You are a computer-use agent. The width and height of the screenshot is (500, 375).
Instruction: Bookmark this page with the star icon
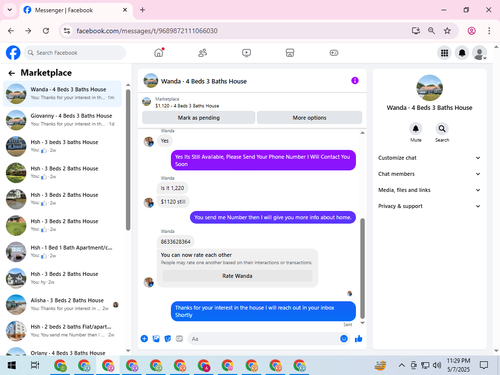point(447,31)
